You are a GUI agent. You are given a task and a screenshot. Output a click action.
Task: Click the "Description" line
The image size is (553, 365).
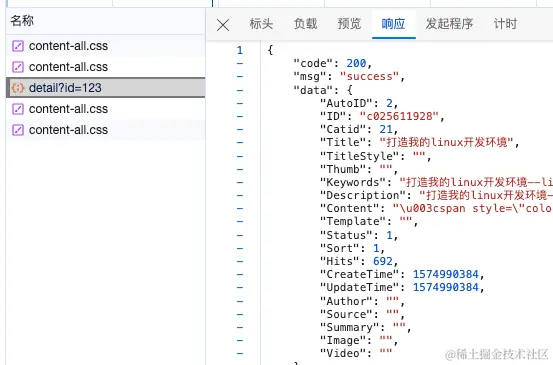coord(436,195)
